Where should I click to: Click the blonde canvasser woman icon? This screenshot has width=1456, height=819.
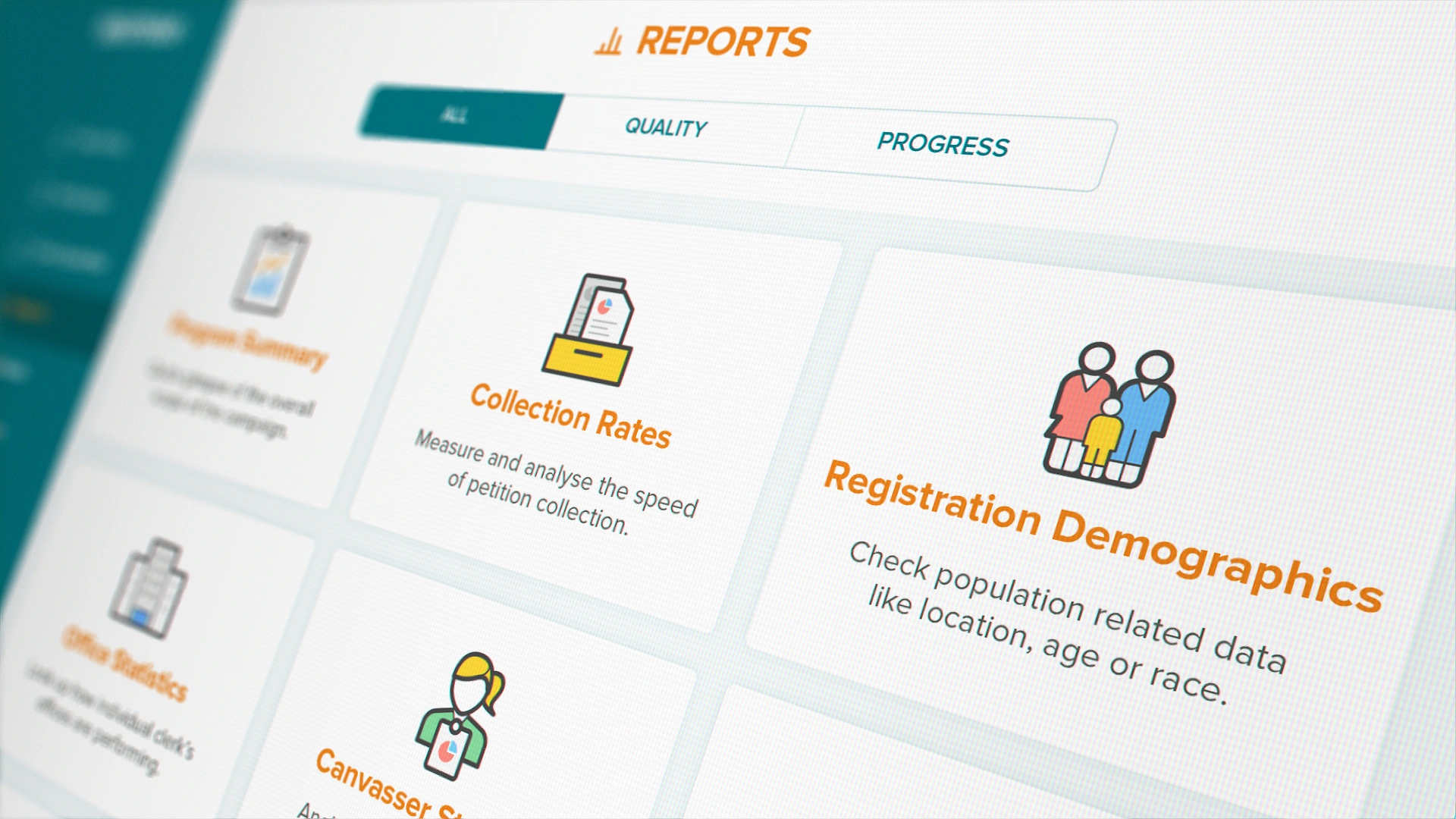(460, 714)
